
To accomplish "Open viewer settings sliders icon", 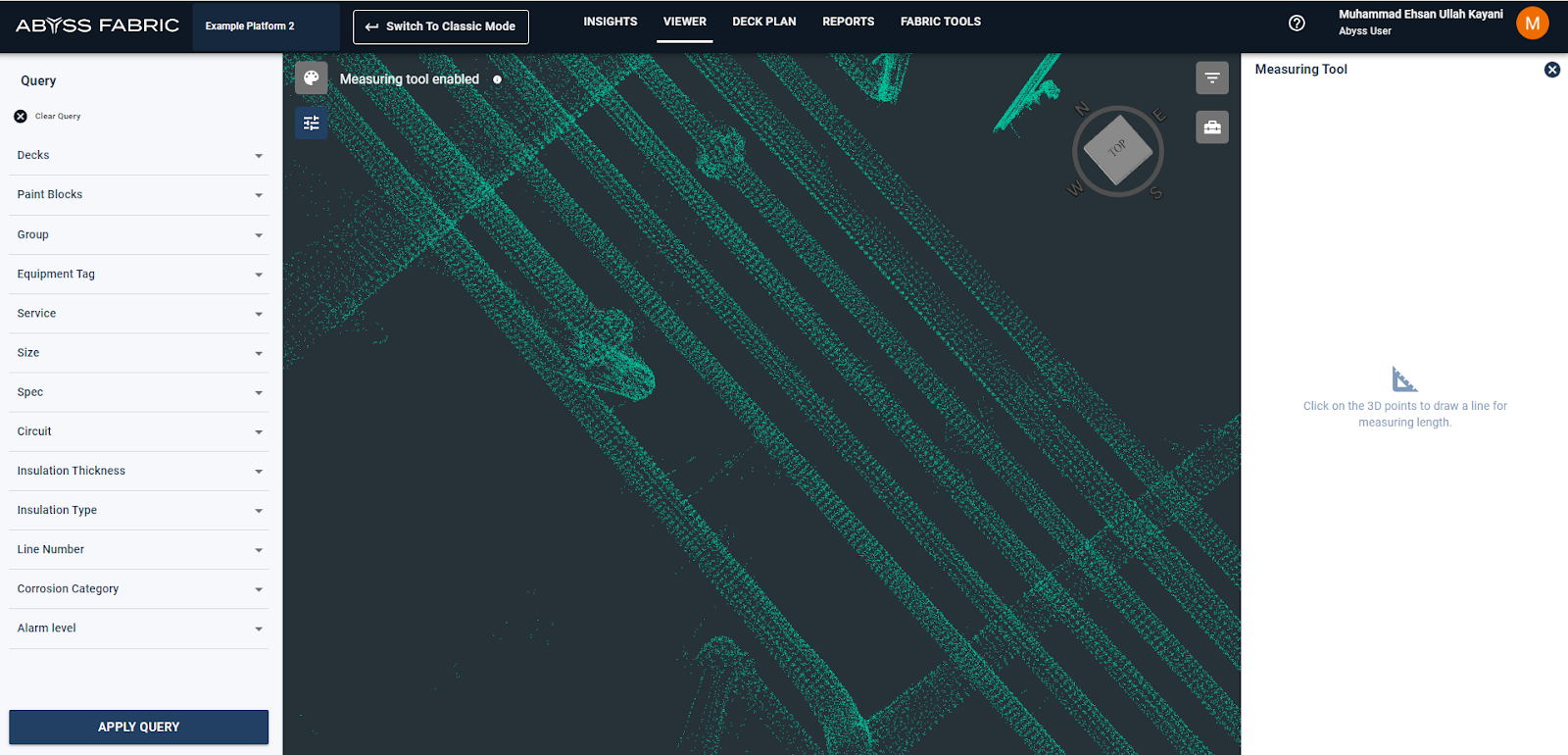I will [311, 124].
